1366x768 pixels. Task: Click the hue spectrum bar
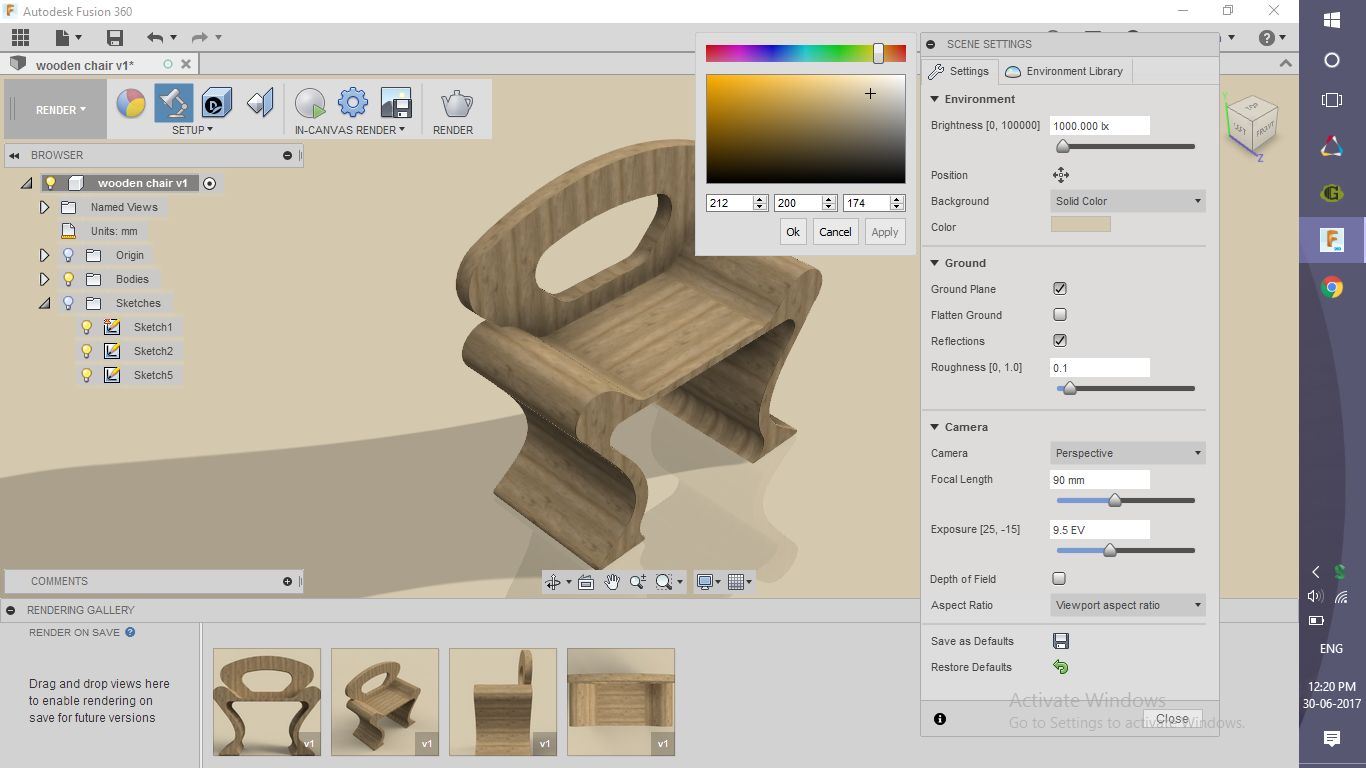[x=806, y=53]
